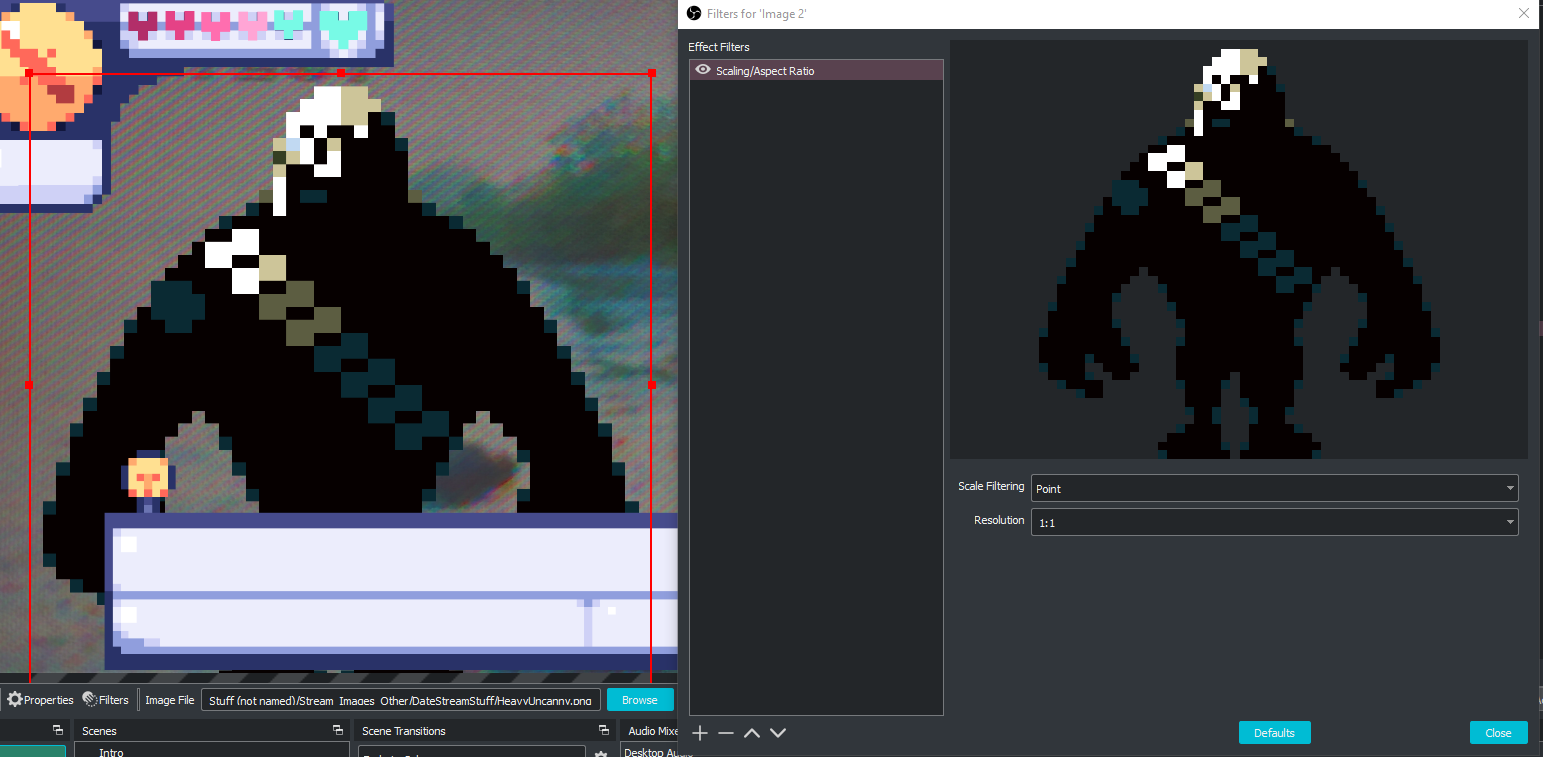Select the Intro scene in Scenes list
Image resolution: width=1543 pixels, height=757 pixels.
(111, 752)
